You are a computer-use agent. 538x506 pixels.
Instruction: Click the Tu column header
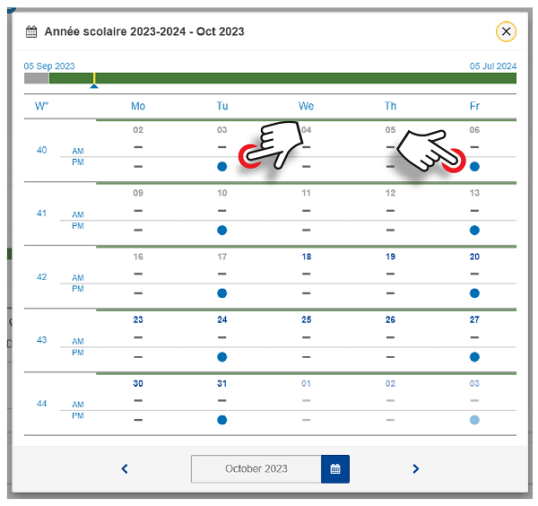pos(222,106)
